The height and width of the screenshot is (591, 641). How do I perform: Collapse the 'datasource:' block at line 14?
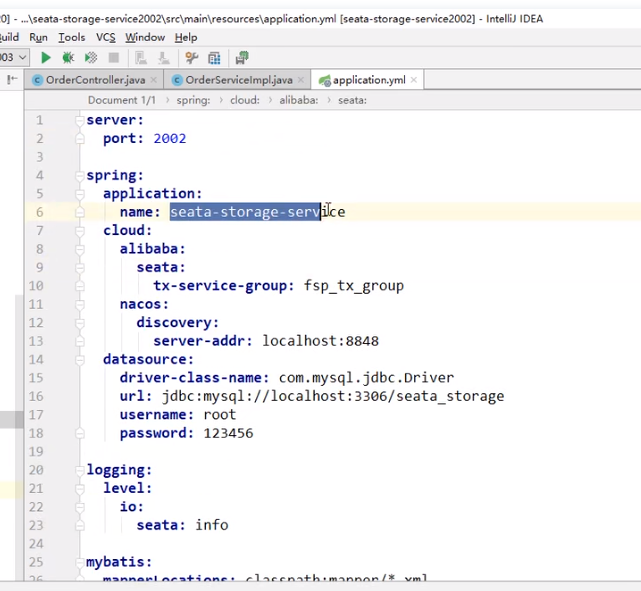(x=80, y=360)
